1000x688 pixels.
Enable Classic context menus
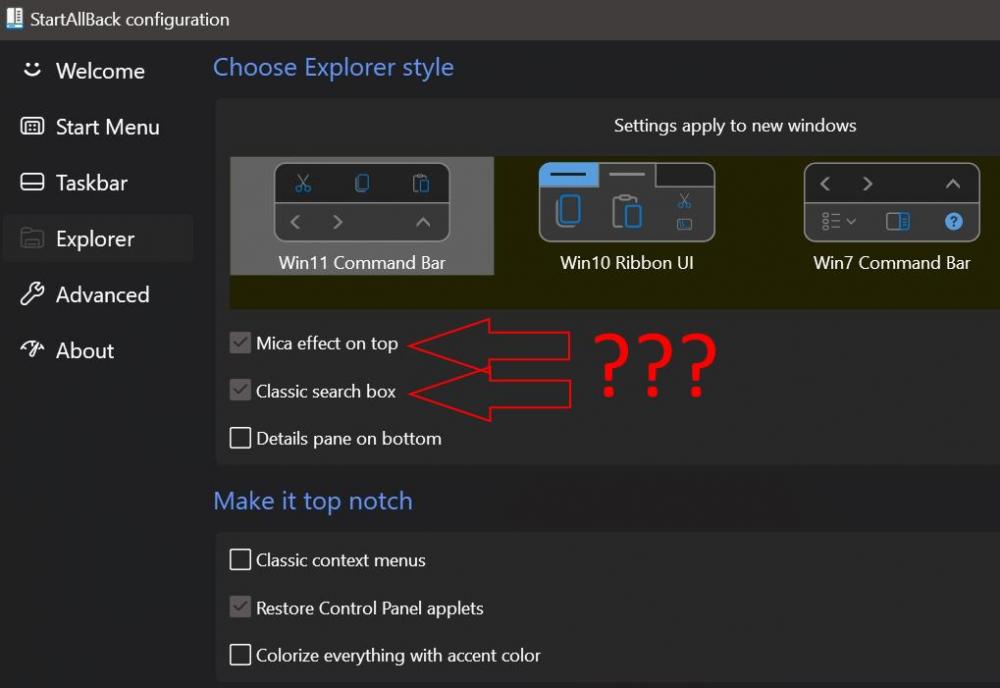tap(240, 560)
